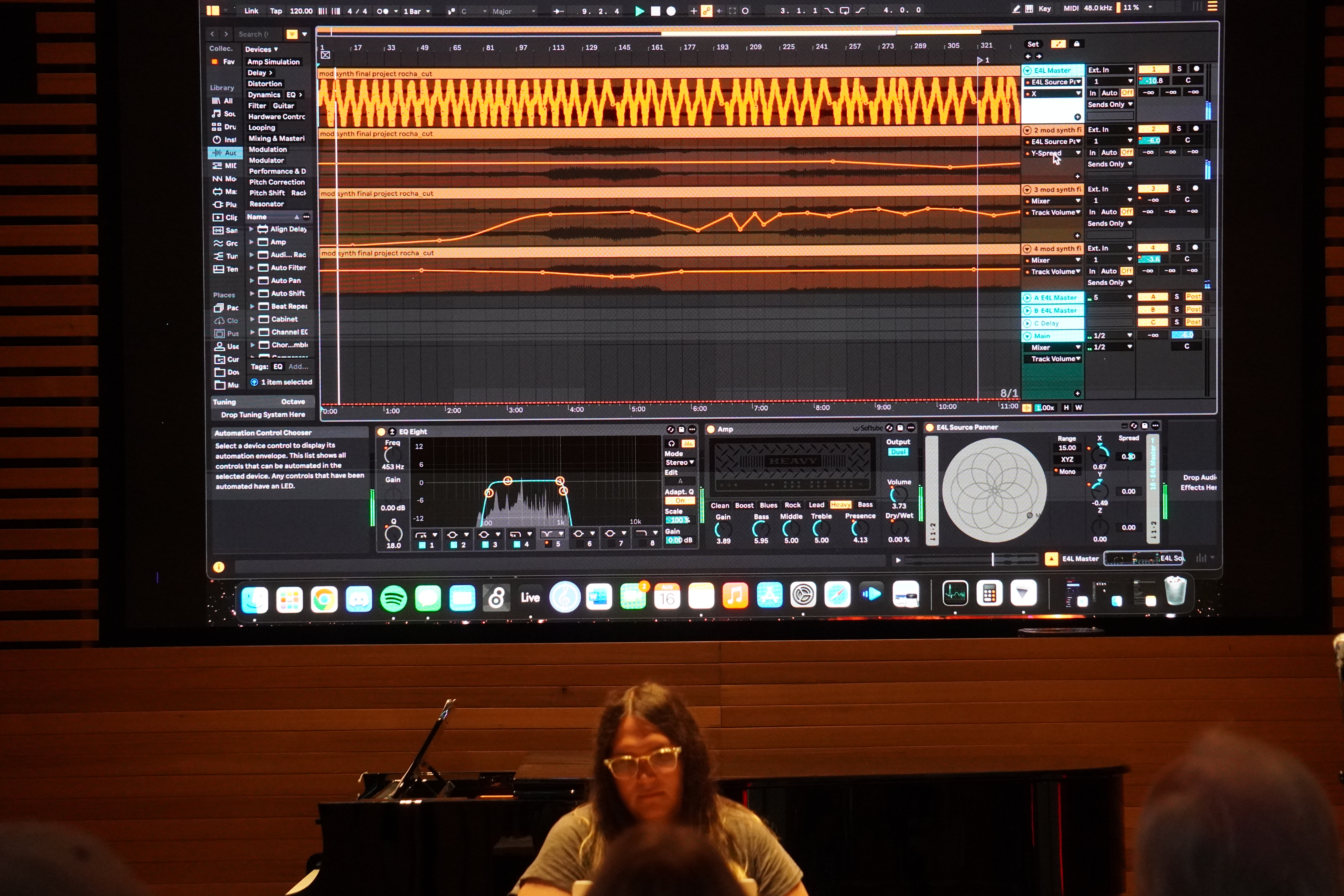Click the Link button
The image size is (1344, 896).
point(251,11)
